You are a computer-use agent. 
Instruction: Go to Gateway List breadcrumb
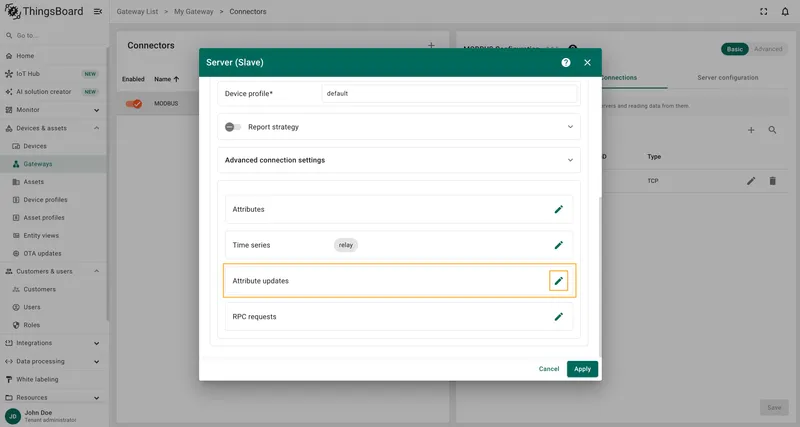click(x=137, y=11)
